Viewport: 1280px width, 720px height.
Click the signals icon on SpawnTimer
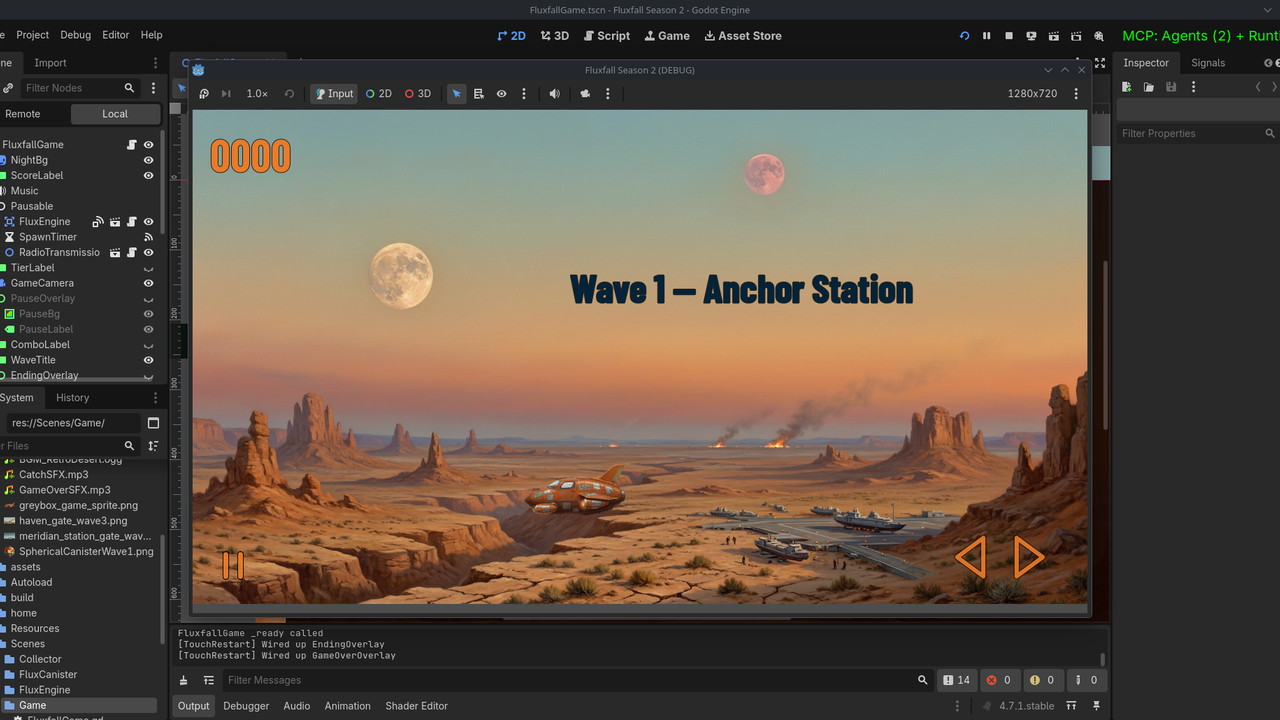tap(148, 237)
